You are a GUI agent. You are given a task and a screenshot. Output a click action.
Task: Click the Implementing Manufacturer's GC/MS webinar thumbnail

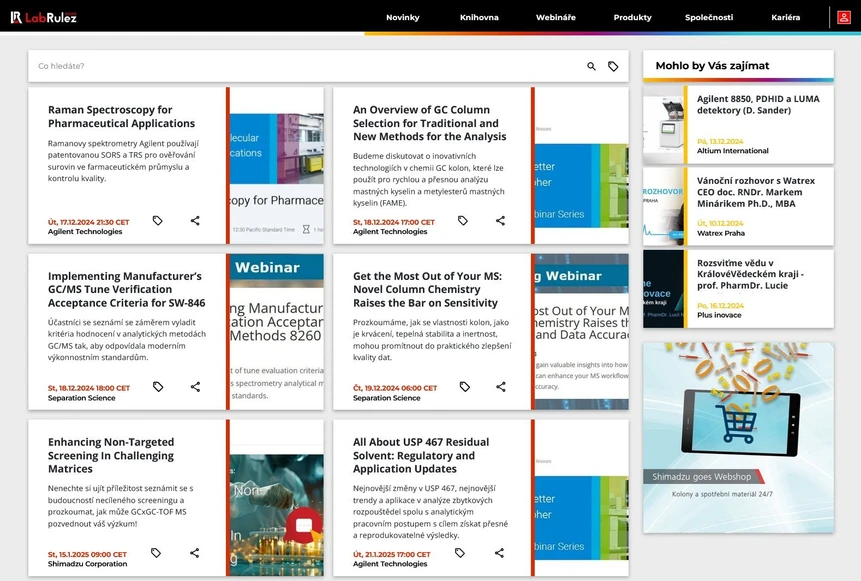277,331
